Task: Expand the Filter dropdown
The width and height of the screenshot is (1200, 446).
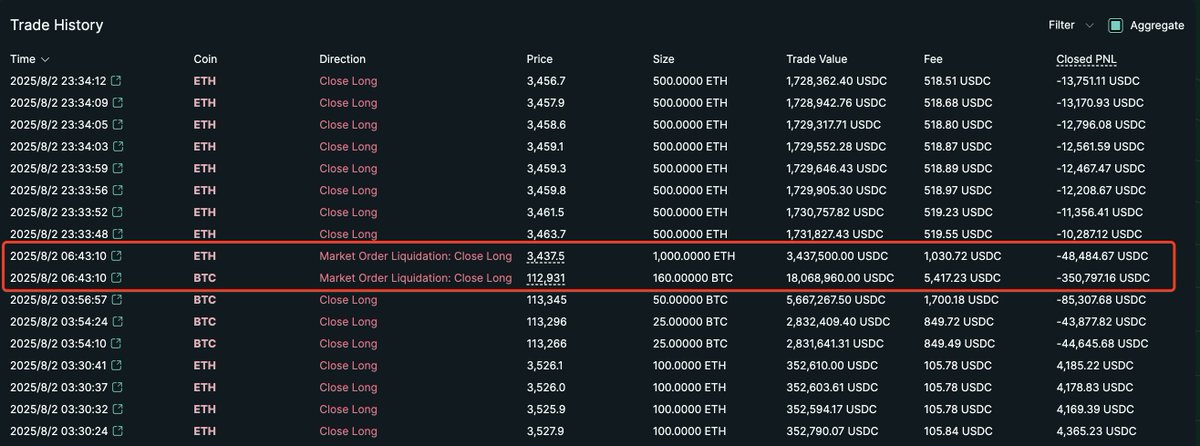Action: tap(1069, 25)
